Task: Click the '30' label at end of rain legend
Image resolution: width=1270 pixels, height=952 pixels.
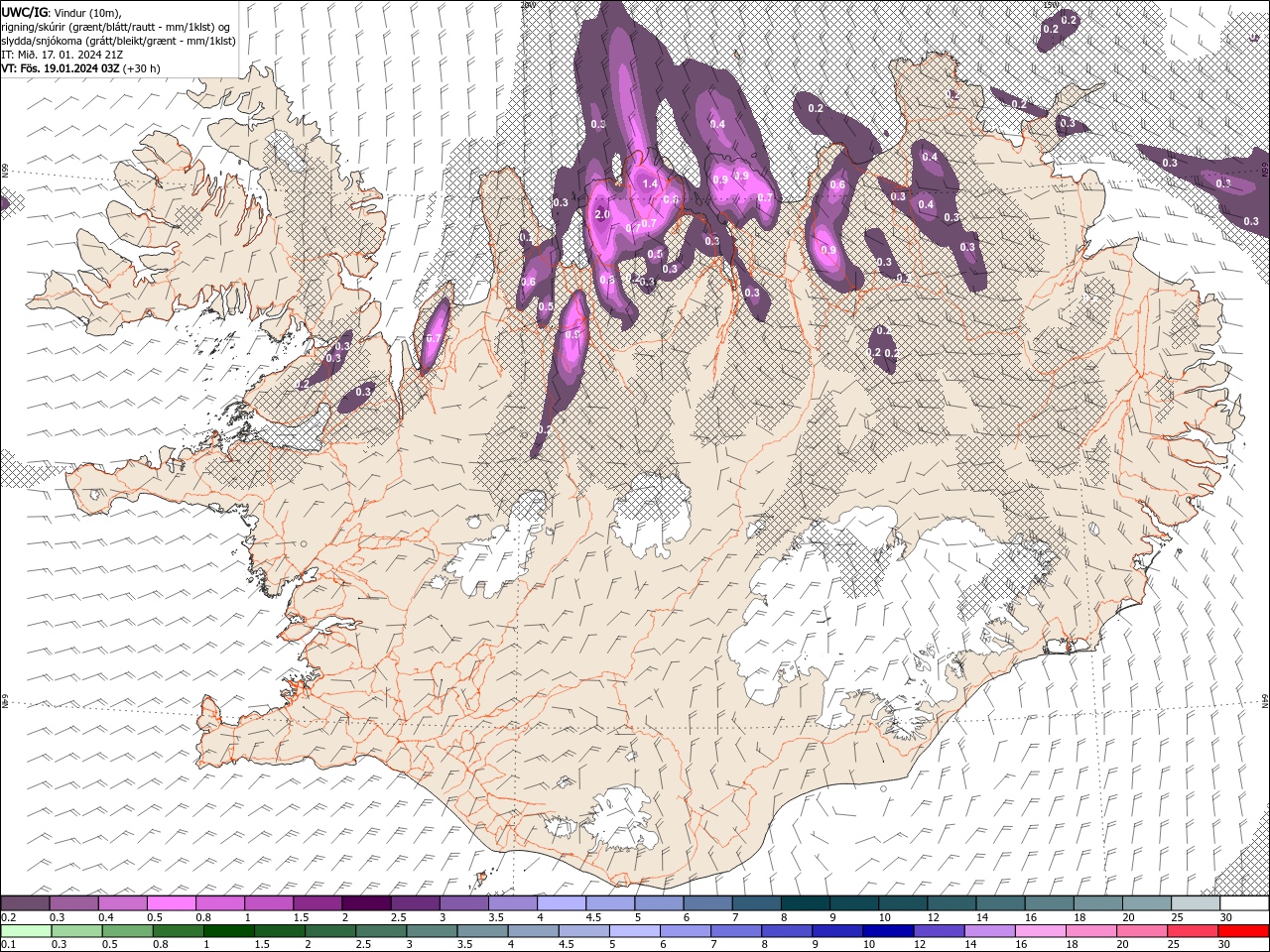Action: click(1223, 944)
